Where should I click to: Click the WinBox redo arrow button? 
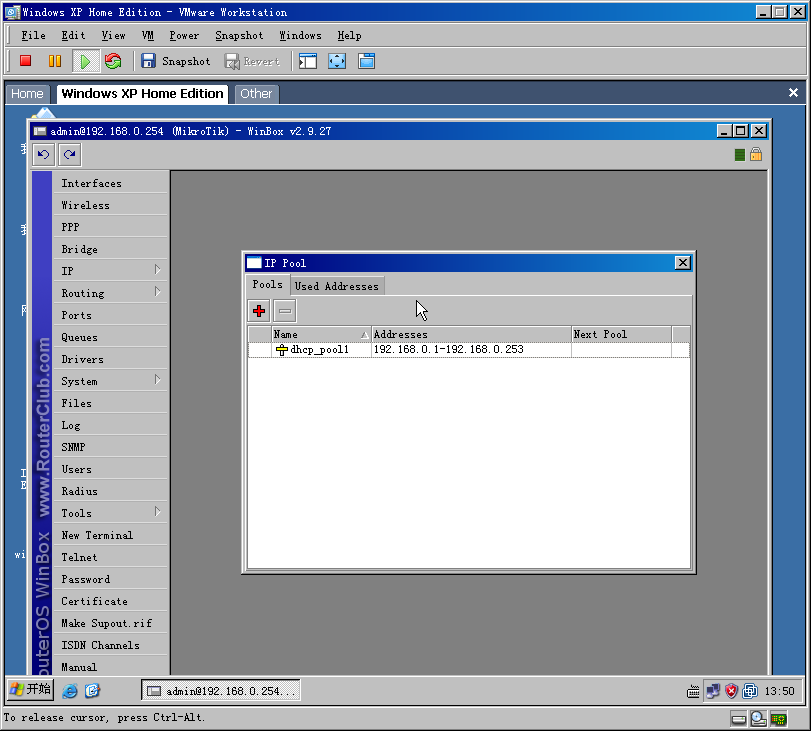(x=70, y=154)
